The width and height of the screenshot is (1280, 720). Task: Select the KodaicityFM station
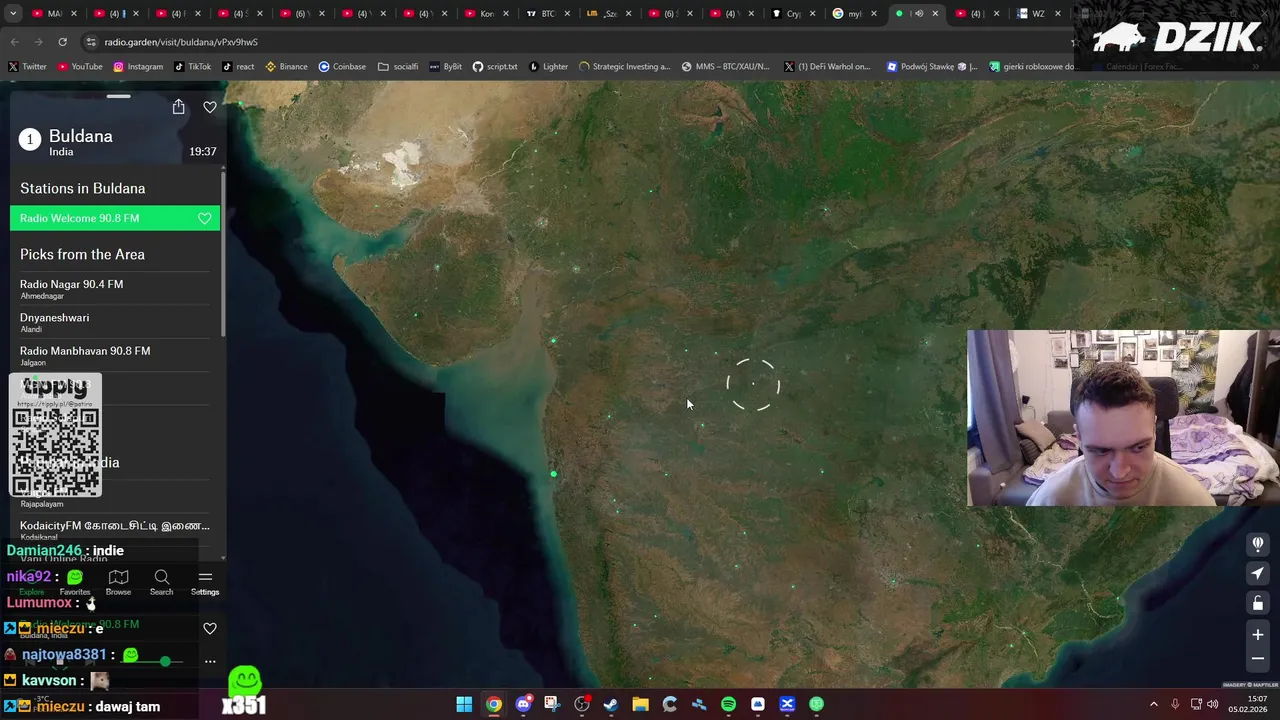[115, 530]
